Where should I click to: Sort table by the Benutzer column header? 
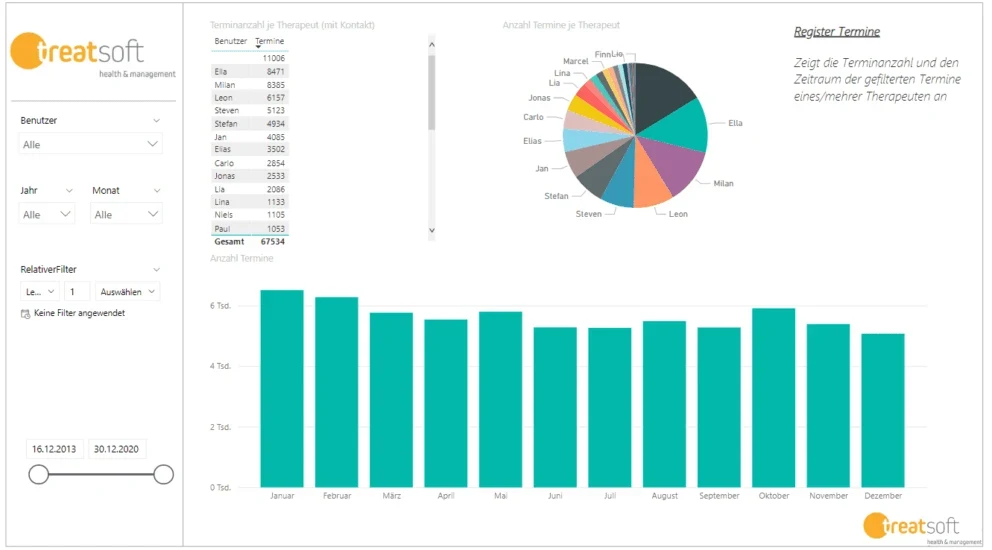click(230, 41)
